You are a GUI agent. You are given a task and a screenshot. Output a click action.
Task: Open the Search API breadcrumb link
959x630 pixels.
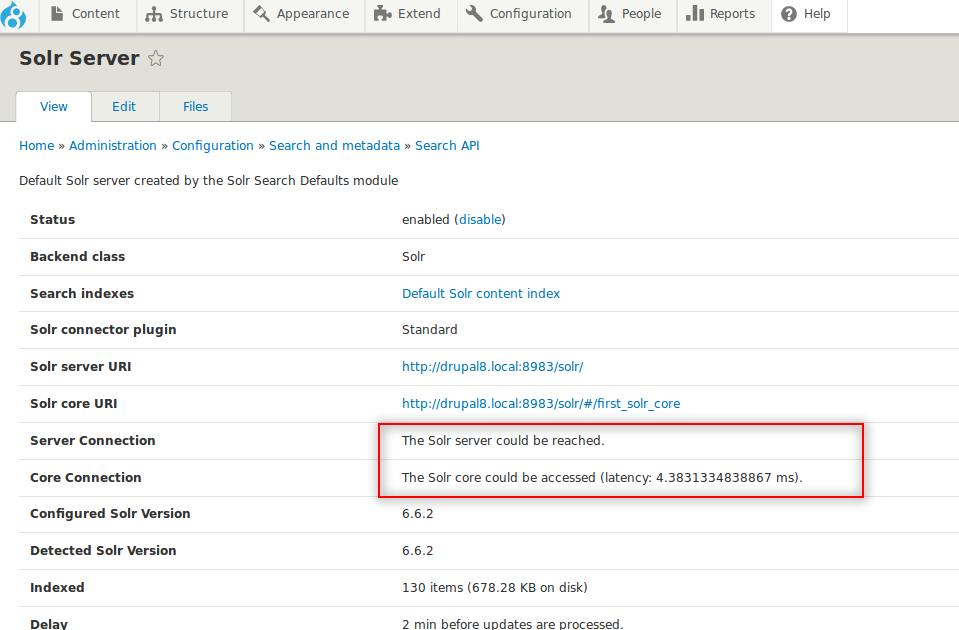coord(447,146)
